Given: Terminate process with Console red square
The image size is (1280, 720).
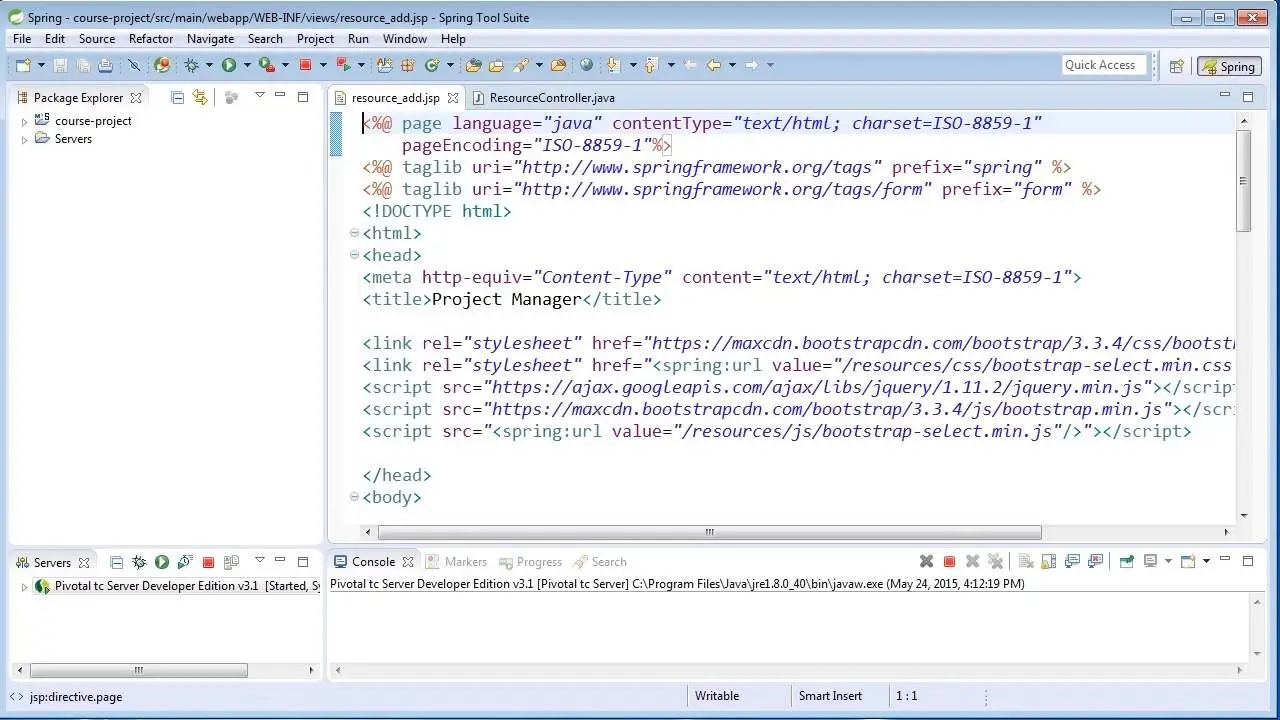Looking at the screenshot, I should coord(950,562).
